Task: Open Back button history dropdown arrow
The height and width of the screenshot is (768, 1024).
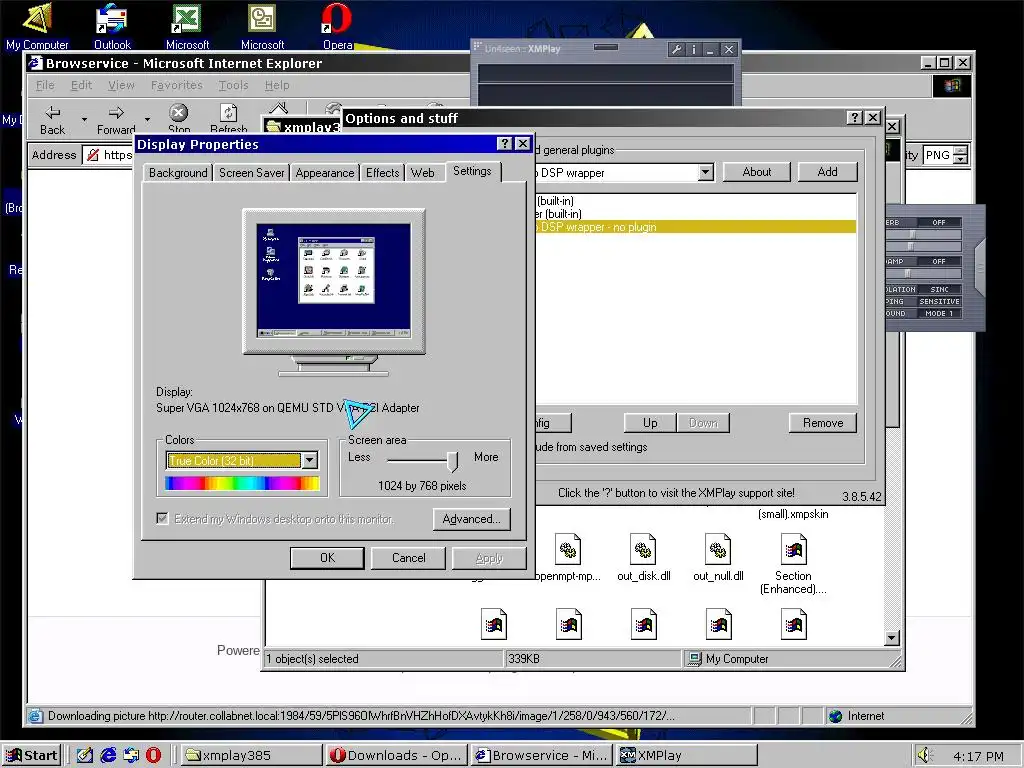Action: tap(84, 120)
